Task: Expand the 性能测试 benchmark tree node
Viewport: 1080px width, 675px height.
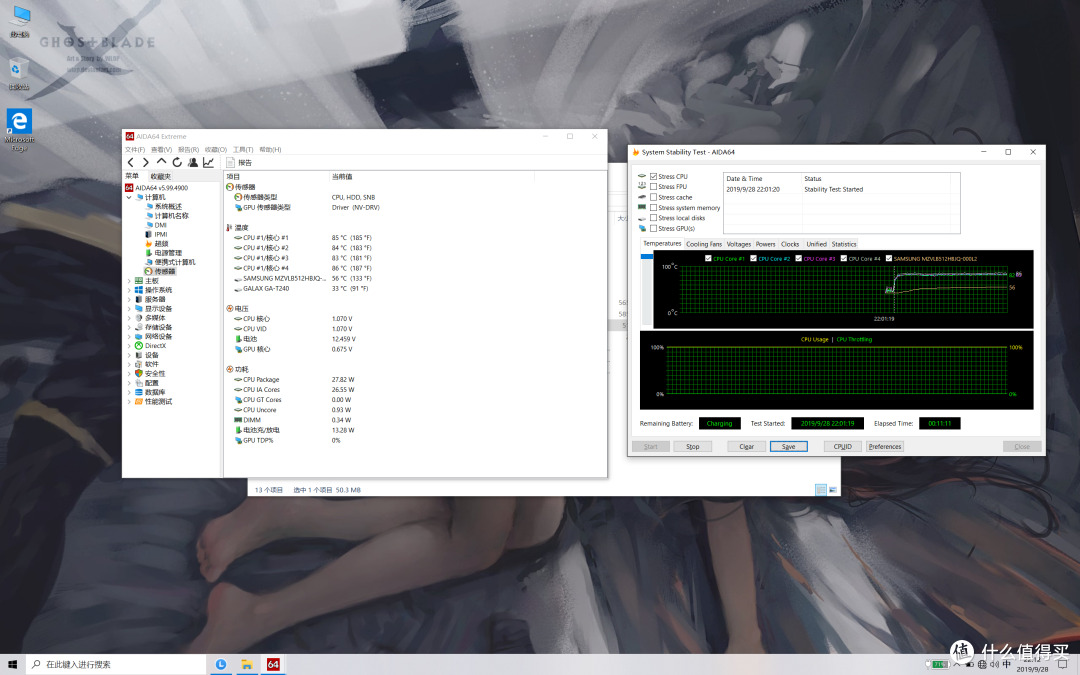Action: 129,402
